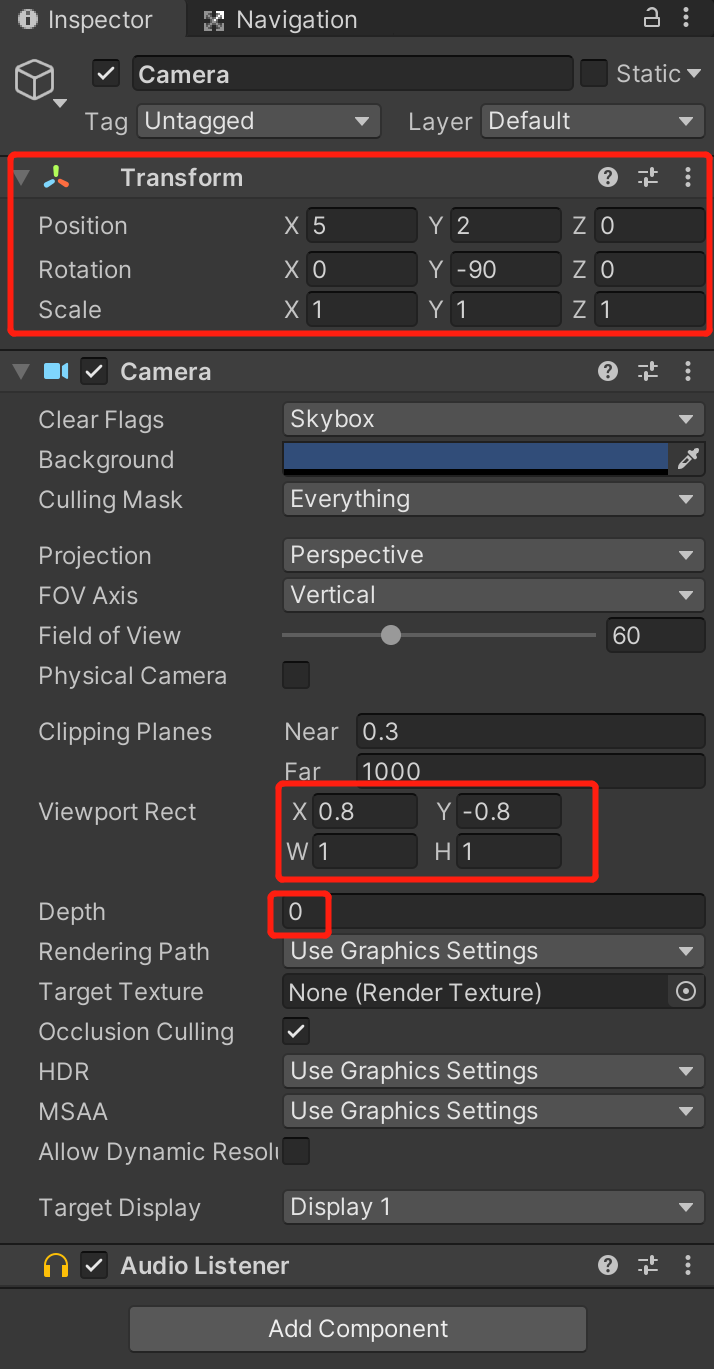Click the Target Texture object picker circle
Viewport: 714px width, 1369px height.
tap(686, 992)
